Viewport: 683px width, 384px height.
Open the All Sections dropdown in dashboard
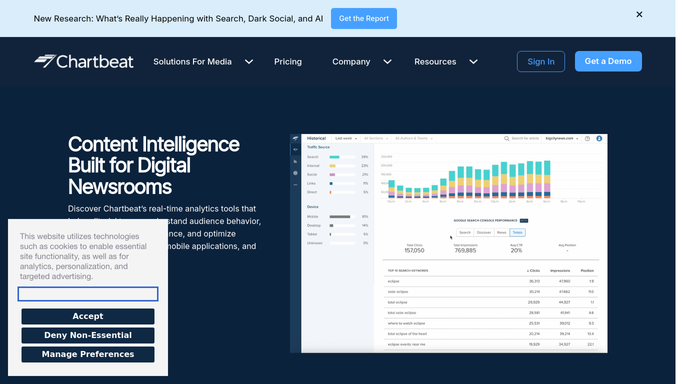tap(375, 138)
